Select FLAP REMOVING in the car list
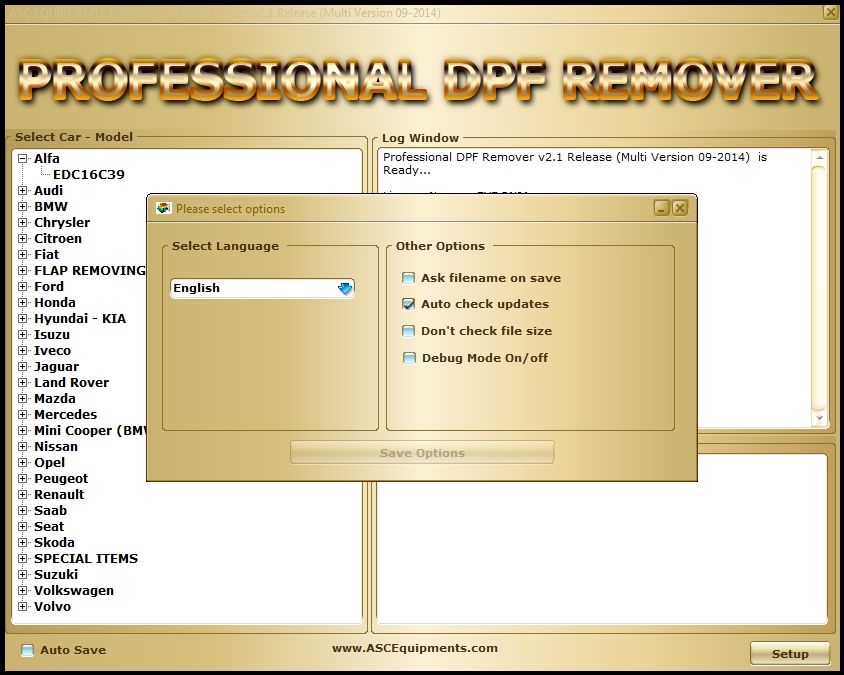Image resolution: width=844 pixels, height=675 pixels. pos(90,271)
